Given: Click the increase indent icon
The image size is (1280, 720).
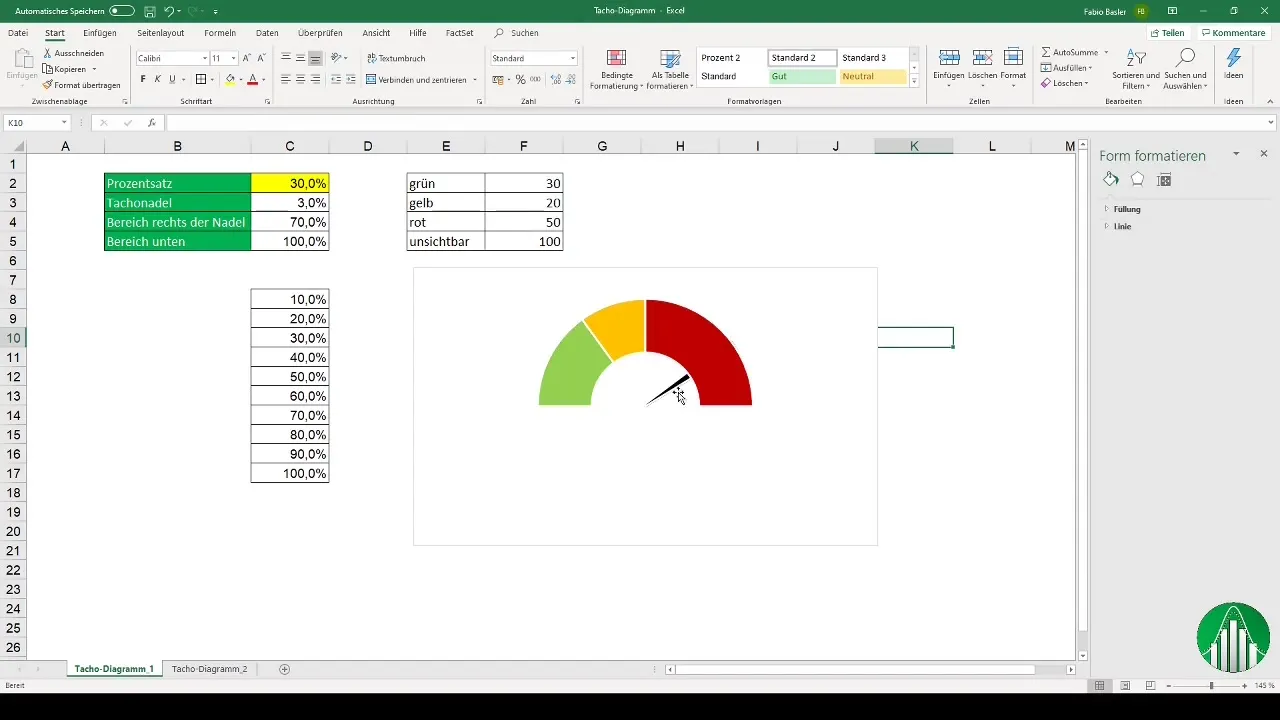Looking at the screenshot, I should (x=351, y=79).
